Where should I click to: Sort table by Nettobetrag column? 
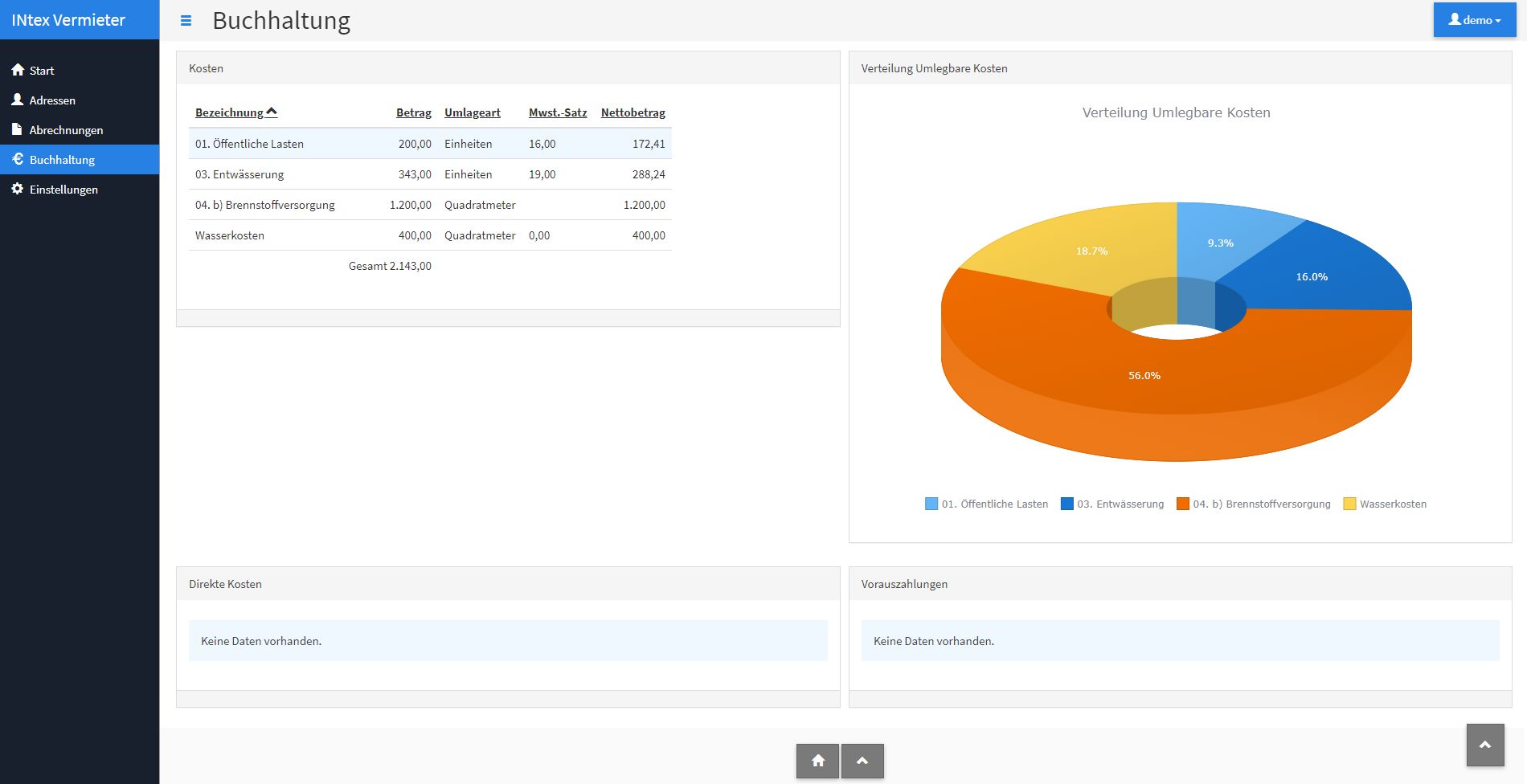point(633,112)
